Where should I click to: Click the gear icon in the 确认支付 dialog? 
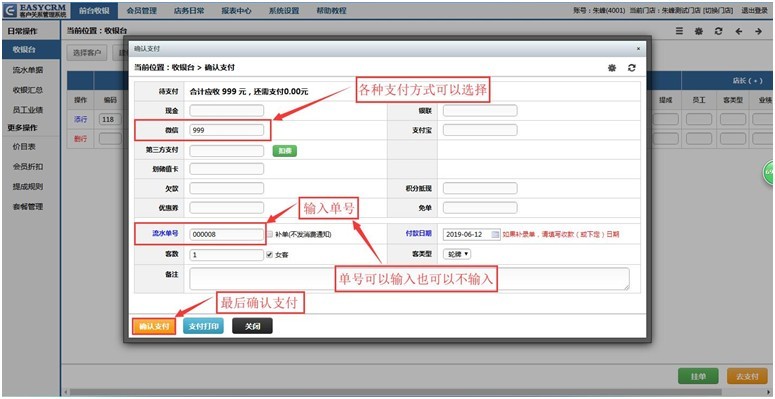[x=612, y=68]
